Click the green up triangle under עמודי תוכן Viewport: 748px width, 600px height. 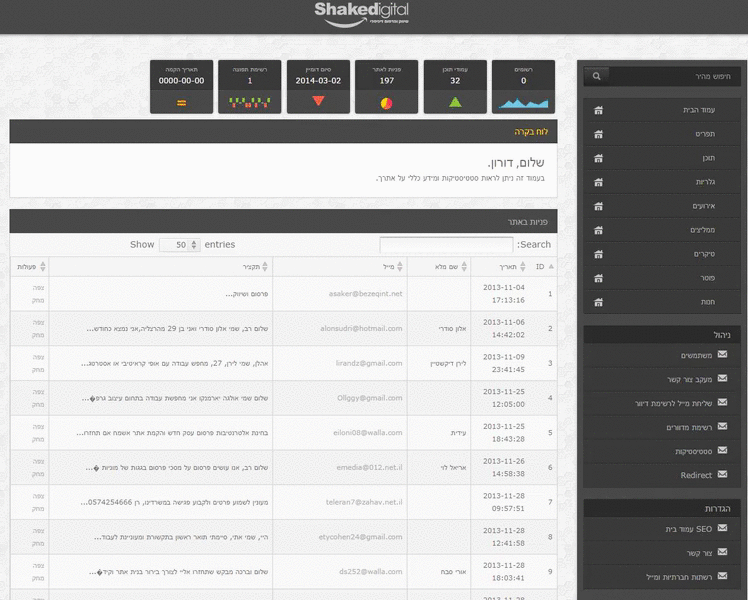455,102
